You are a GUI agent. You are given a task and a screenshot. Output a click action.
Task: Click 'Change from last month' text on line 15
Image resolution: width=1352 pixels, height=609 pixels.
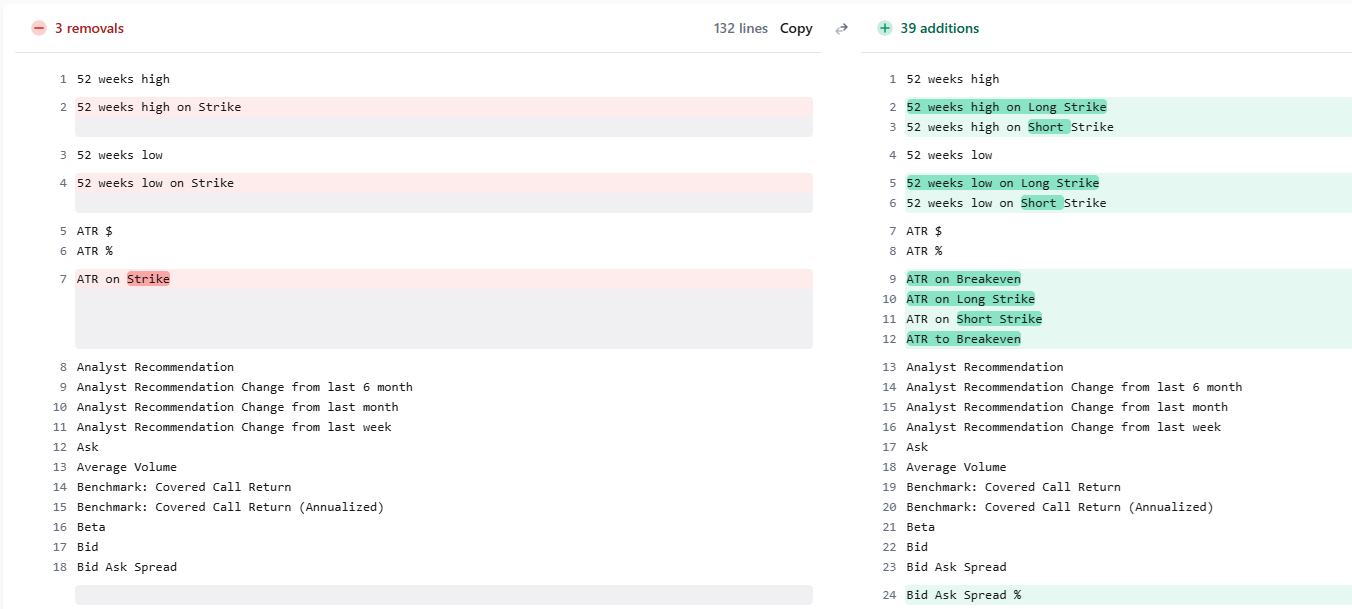1150,407
